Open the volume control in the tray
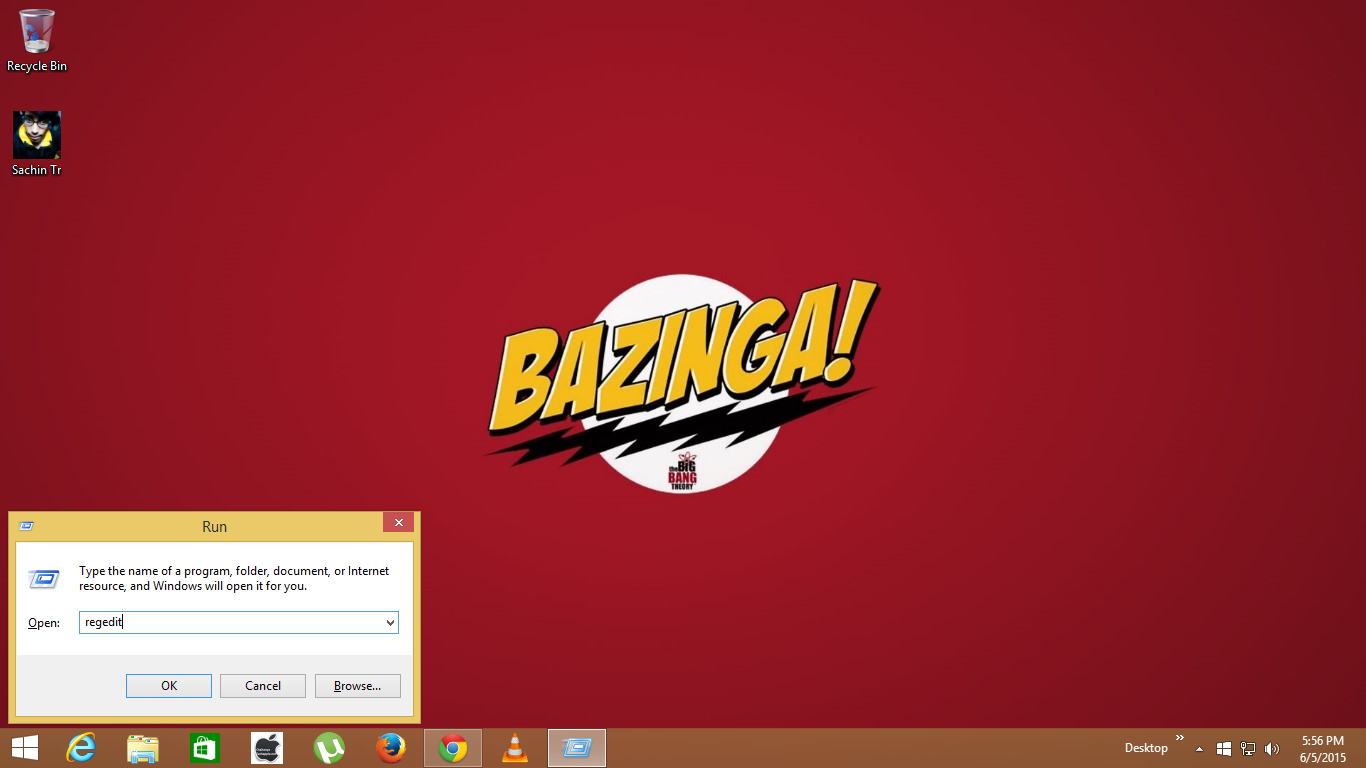This screenshot has height=768, width=1366. [x=1271, y=748]
